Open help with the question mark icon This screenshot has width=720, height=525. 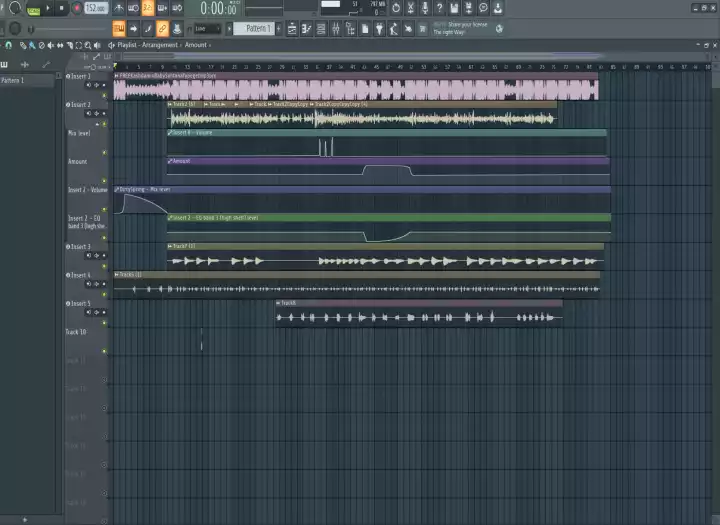439,8
